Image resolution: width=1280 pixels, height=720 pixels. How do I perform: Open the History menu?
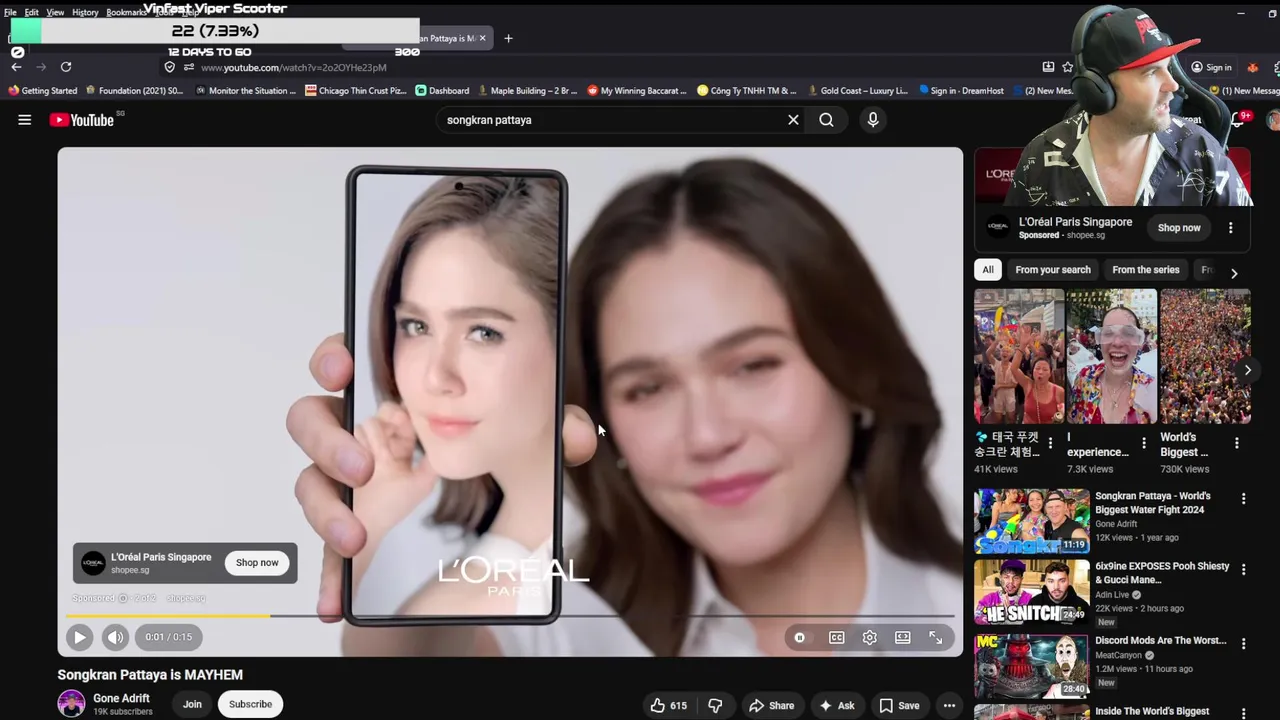click(85, 12)
